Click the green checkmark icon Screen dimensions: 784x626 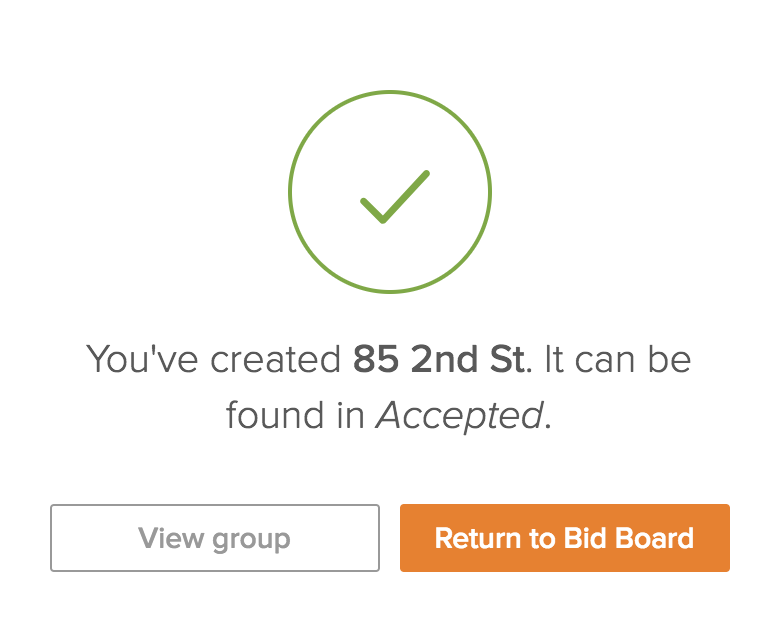click(394, 197)
